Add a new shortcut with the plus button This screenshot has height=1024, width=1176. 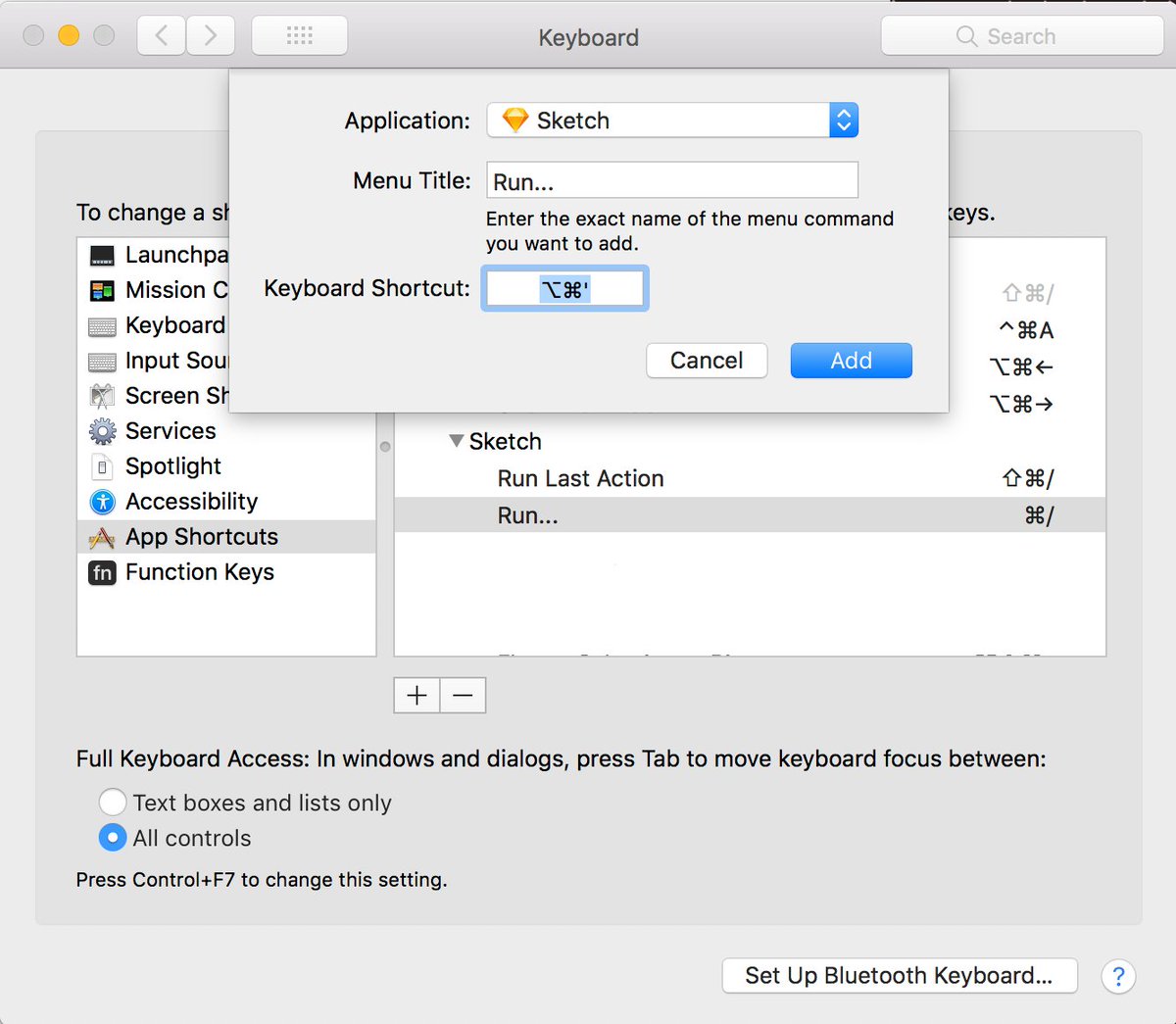pyautogui.click(x=416, y=696)
